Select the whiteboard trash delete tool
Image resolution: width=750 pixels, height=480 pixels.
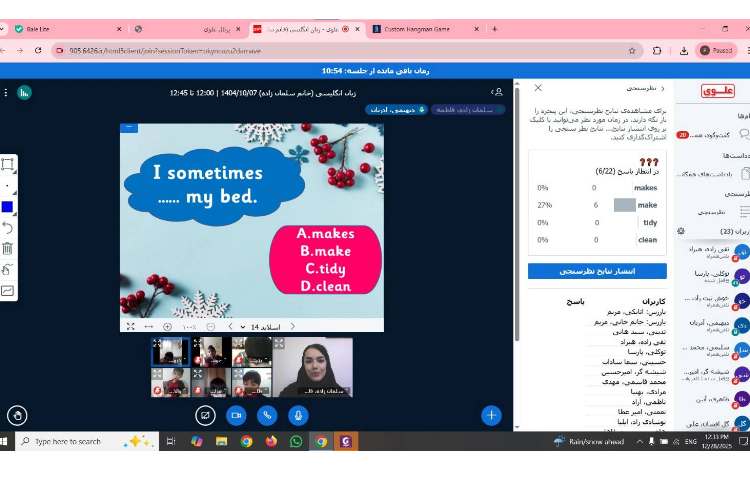click(8, 248)
